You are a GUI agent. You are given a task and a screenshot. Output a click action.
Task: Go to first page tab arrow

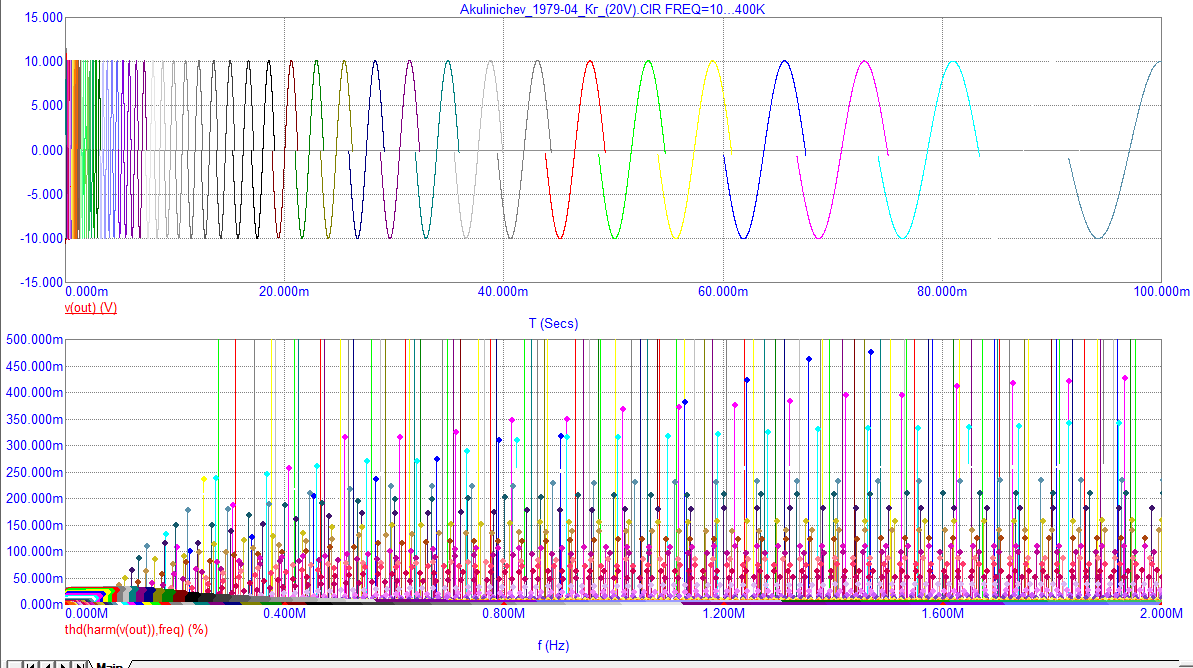pyautogui.click(x=29, y=665)
